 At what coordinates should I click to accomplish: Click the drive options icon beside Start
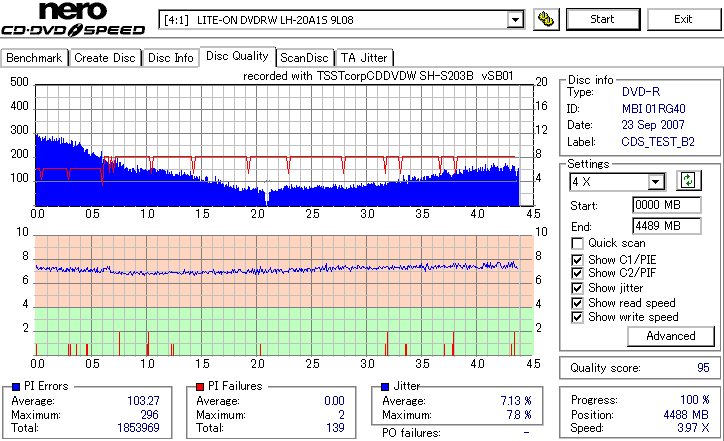(x=546, y=19)
